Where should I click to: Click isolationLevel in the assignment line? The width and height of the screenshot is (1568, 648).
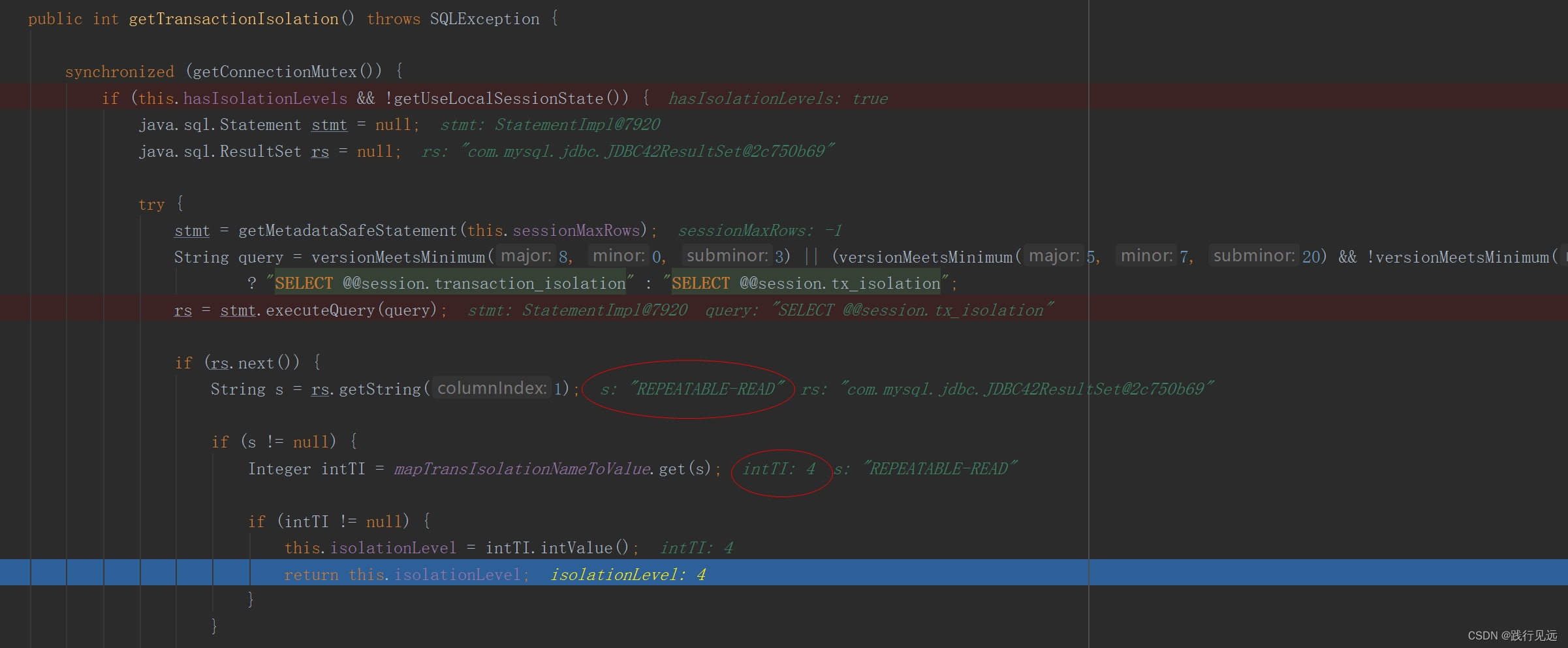click(x=393, y=547)
